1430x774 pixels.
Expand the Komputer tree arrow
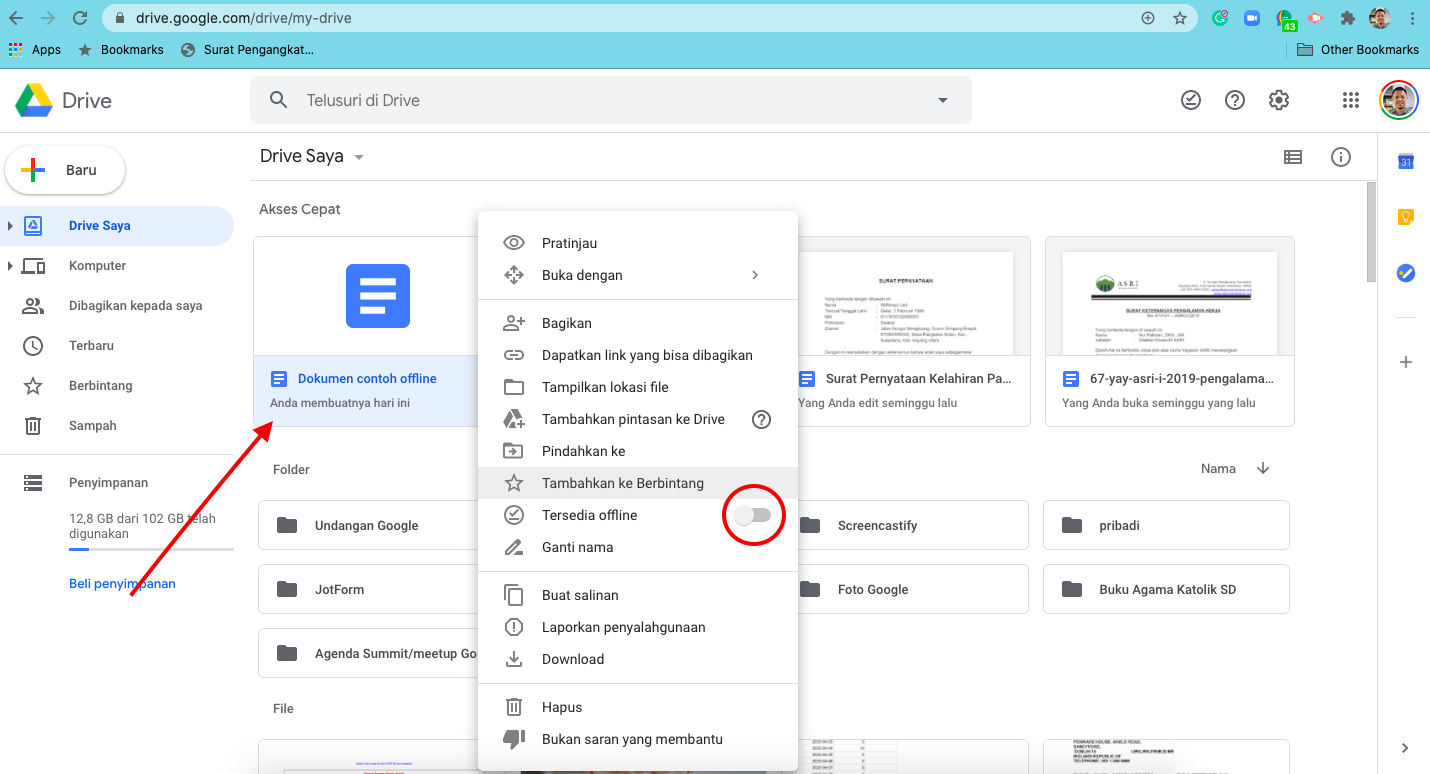[x=10, y=266]
